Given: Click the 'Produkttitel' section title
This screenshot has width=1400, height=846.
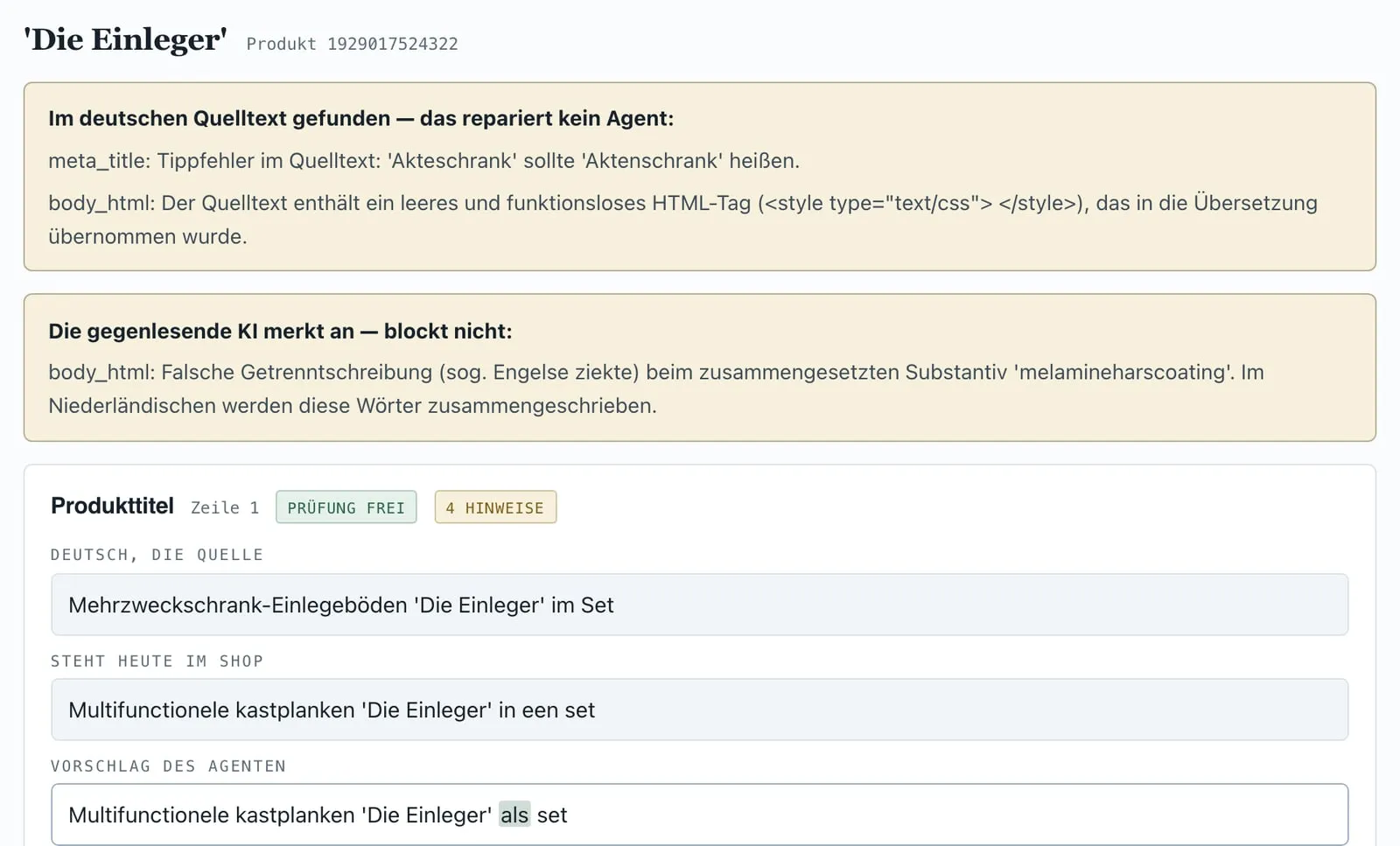Looking at the screenshot, I should (112, 506).
